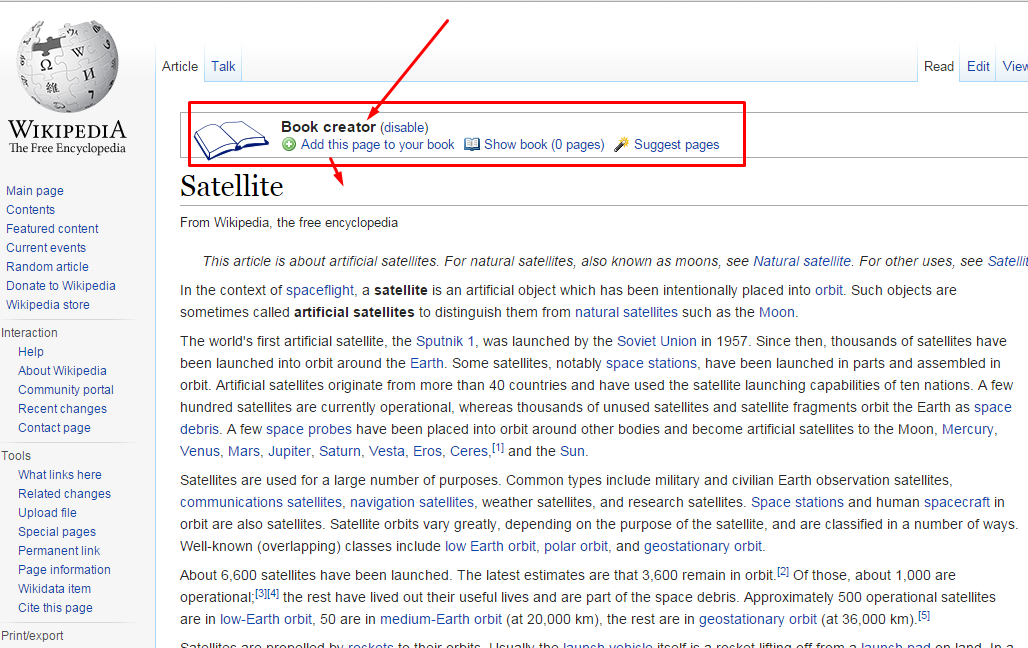
Task: Go to Main page in sidebar
Action: coord(35,191)
